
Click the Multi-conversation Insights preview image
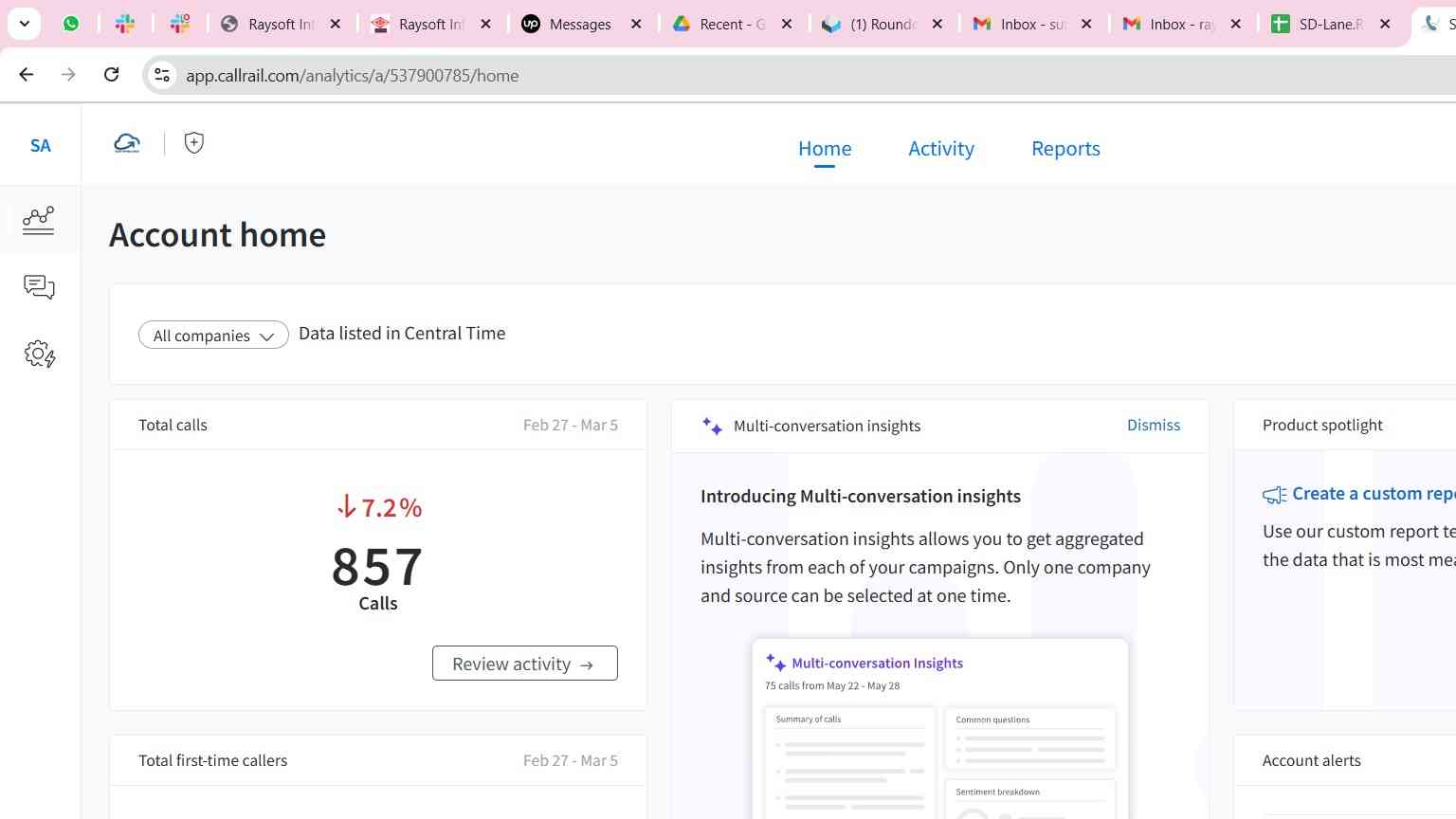pos(939,728)
